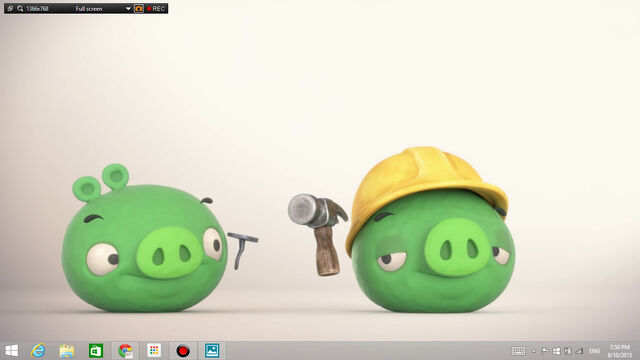The width and height of the screenshot is (640, 360).
Task: Open the Windows Start button
Action: coord(12,351)
